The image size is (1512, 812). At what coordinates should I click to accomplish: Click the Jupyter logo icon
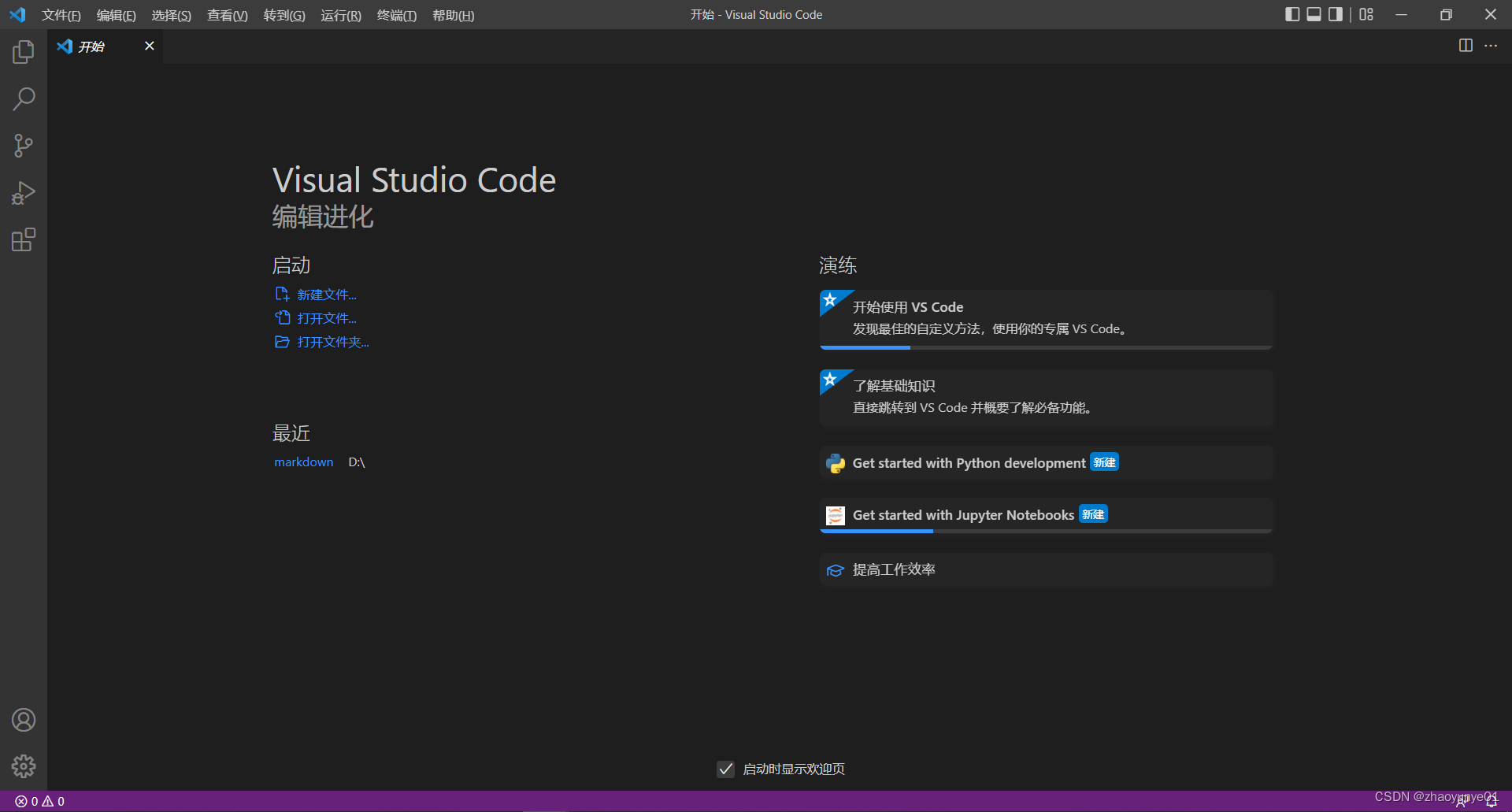point(836,515)
